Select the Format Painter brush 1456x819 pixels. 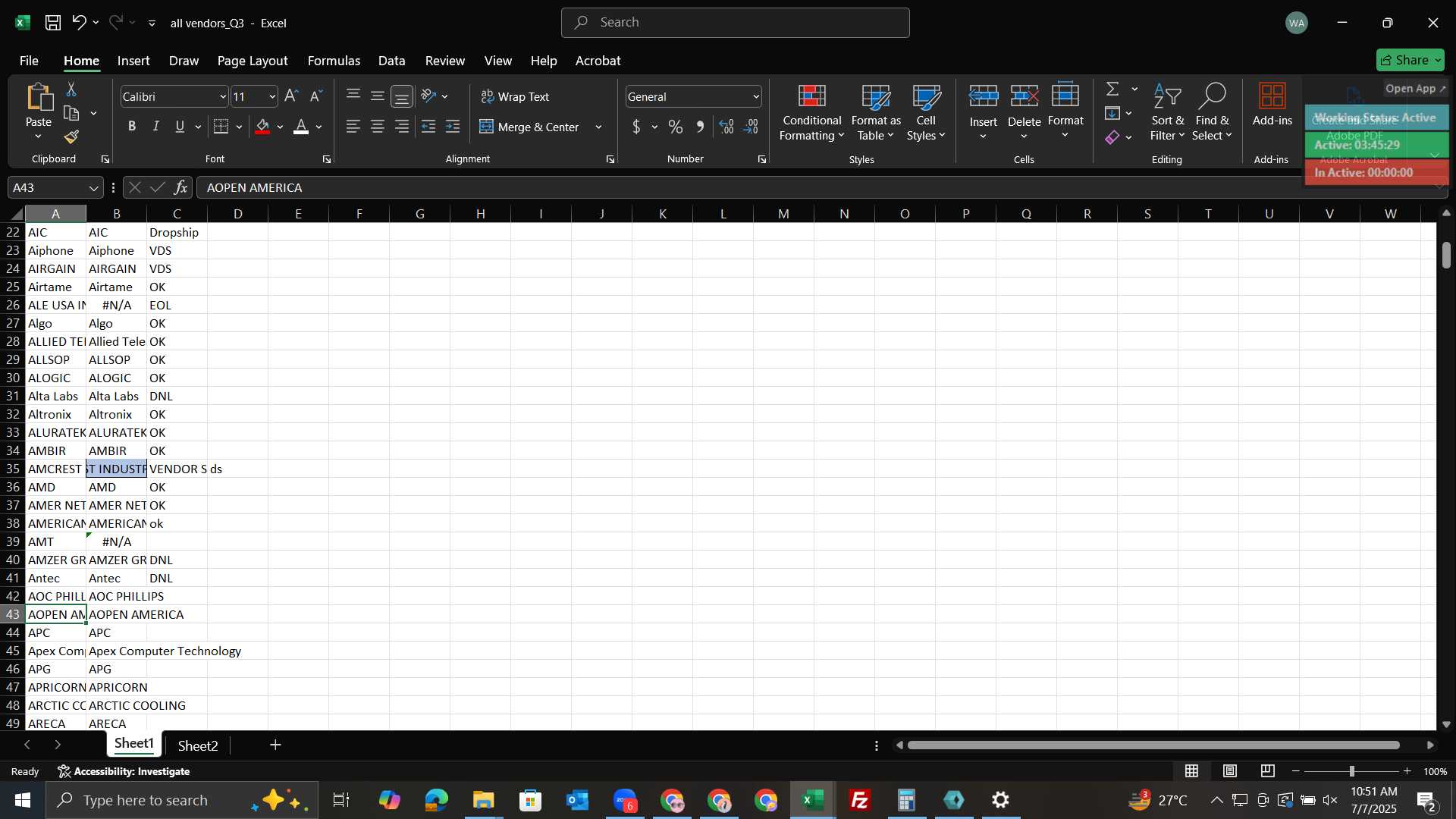(71, 137)
